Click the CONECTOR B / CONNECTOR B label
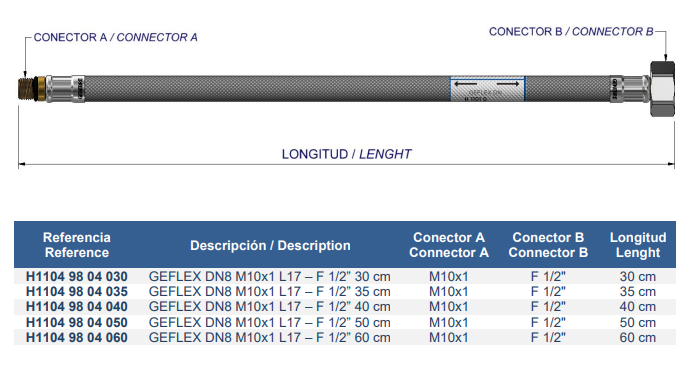The width and height of the screenshot is (699, 376). (571, 32)
